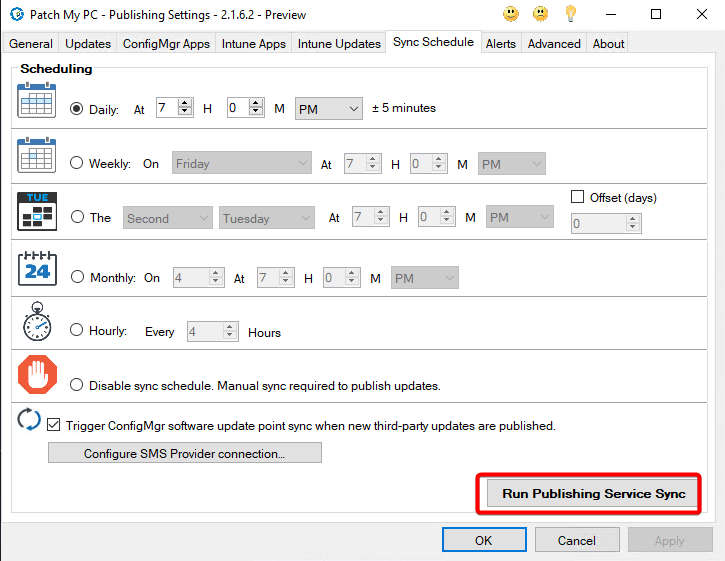This screenshot has width=725, height=561.
Task: Click the Apply button
Action: [670, 540]
